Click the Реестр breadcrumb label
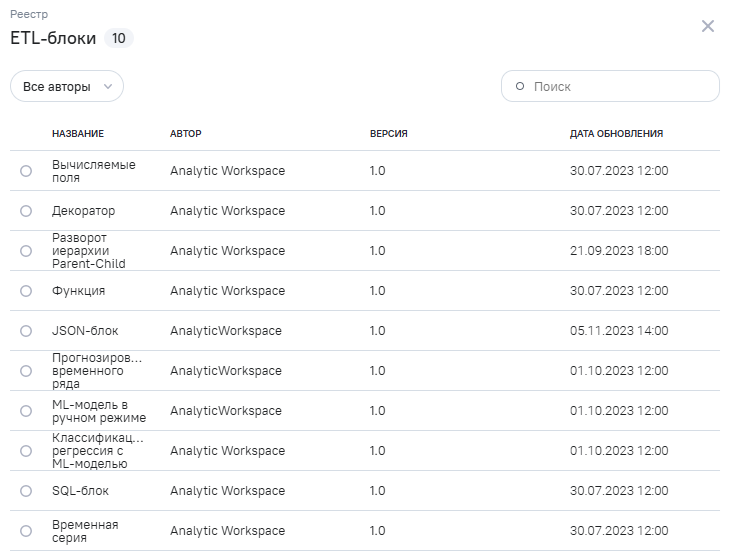 [29, 15]
